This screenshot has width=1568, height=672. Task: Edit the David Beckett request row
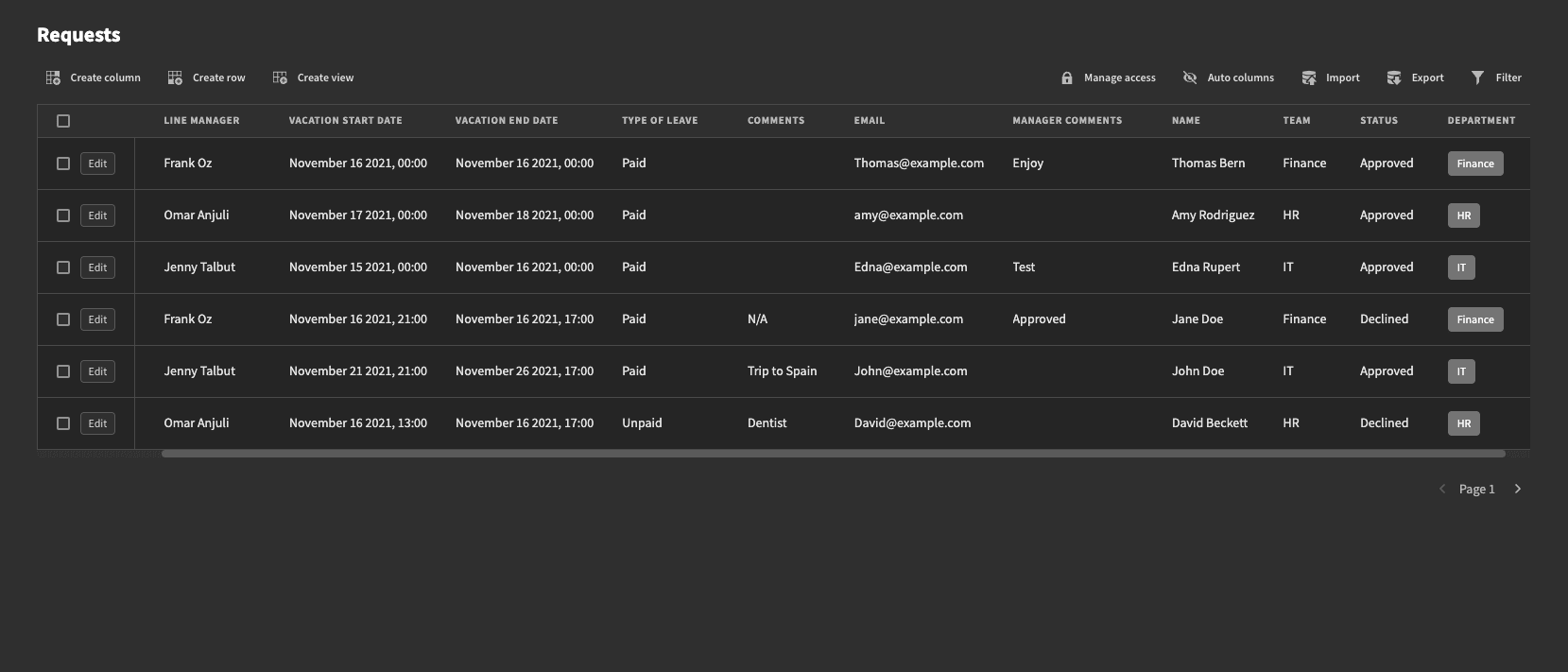pyautogui.click(x=97, y=423)
